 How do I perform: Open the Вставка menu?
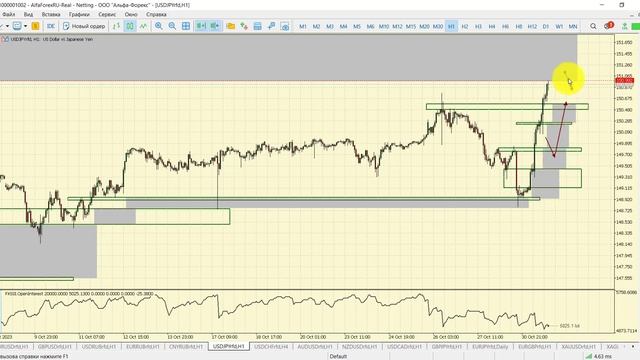point(51,14)
